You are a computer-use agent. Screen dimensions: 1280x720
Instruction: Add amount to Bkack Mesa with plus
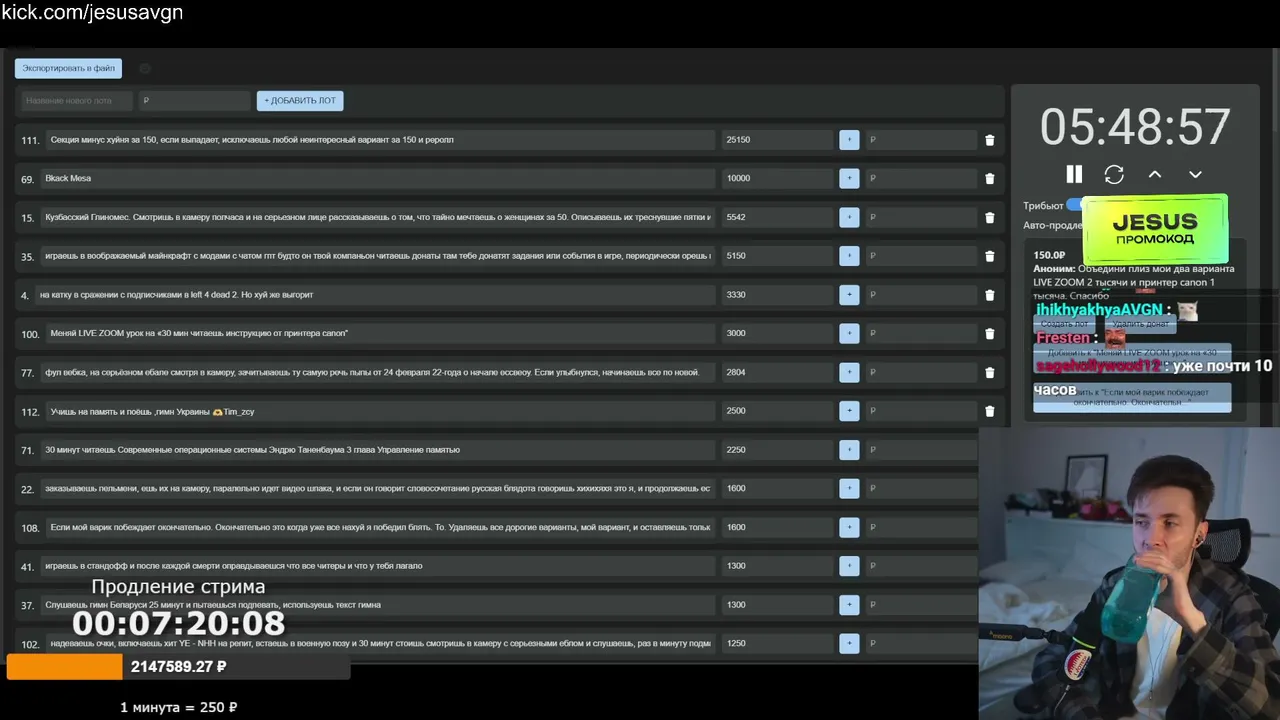click(x=849, y=178)
